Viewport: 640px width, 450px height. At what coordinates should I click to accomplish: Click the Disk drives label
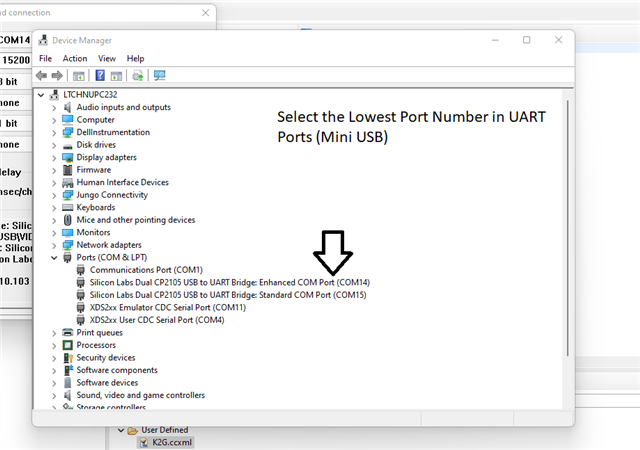pyautogui.click(x=96, y=145)
